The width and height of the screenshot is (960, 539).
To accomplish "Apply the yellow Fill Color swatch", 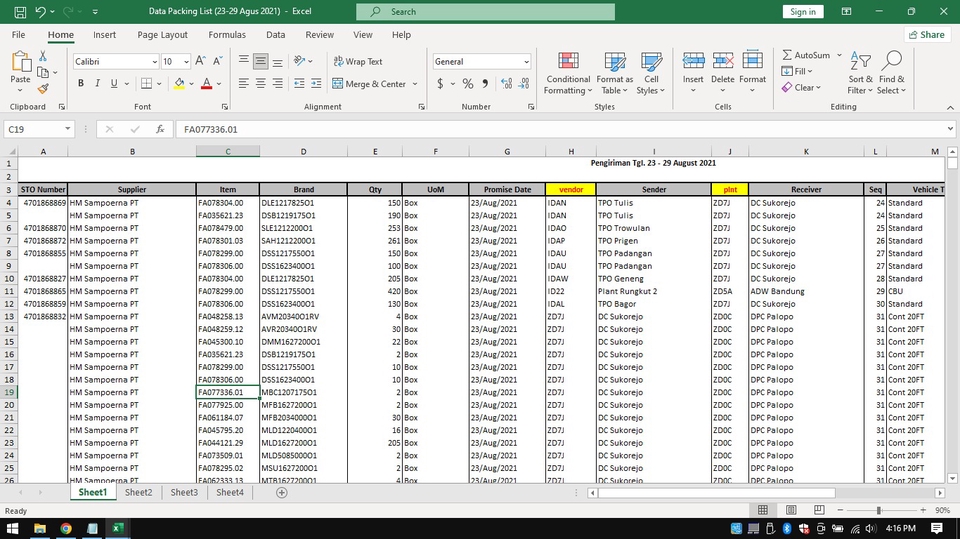I will pyautogui.click(x=179, y=84).
